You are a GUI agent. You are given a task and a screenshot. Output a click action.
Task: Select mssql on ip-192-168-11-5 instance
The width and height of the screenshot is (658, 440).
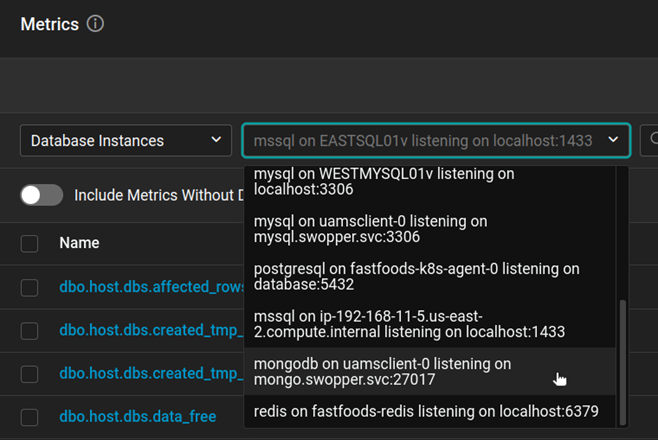(x=410, y=323)
